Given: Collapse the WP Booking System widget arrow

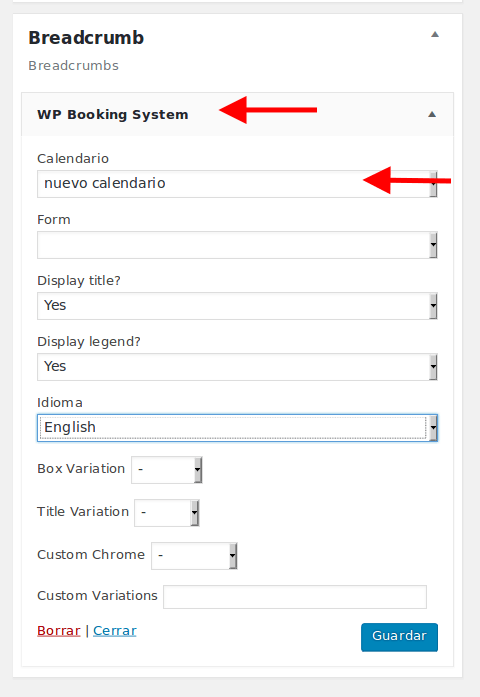Looking at the screenshot, I should pyautogui.click(x=432, y=115).
